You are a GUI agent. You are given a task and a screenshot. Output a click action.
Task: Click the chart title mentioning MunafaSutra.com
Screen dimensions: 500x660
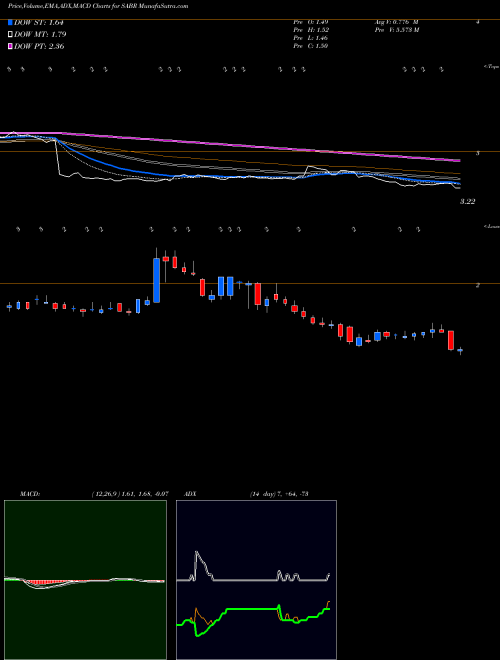98,6
